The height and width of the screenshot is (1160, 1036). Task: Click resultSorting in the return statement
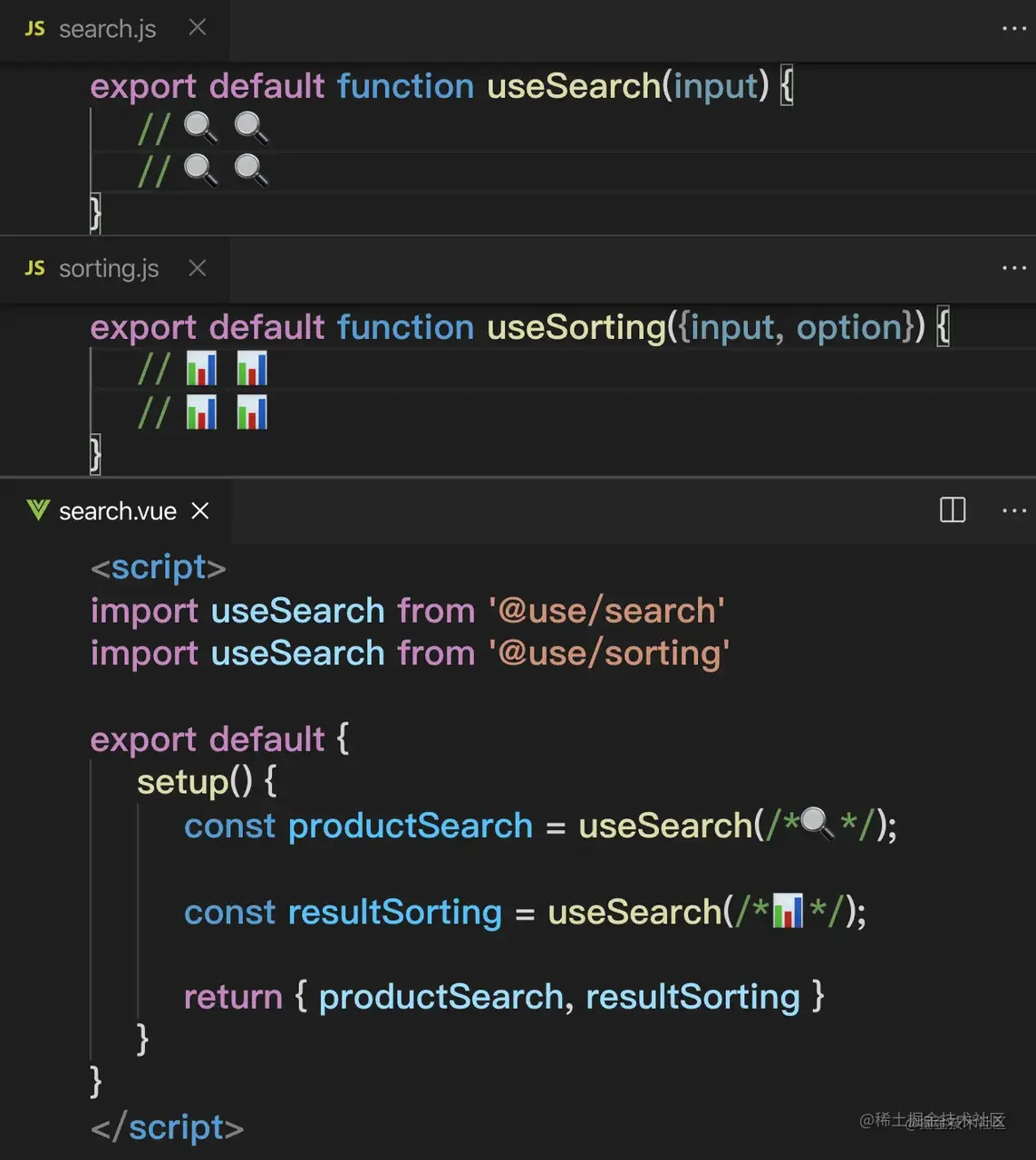point(693,998)
